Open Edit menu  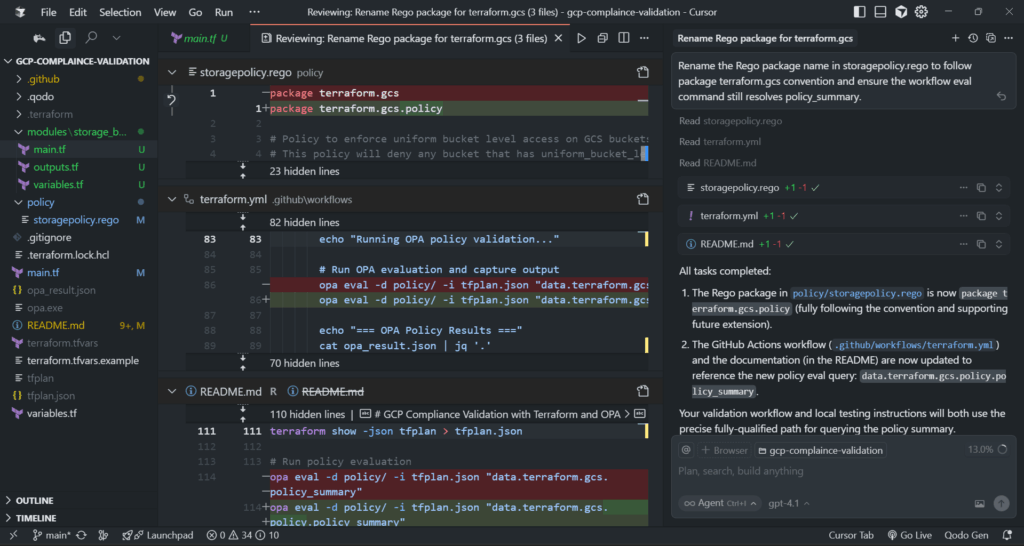[78, 12]
